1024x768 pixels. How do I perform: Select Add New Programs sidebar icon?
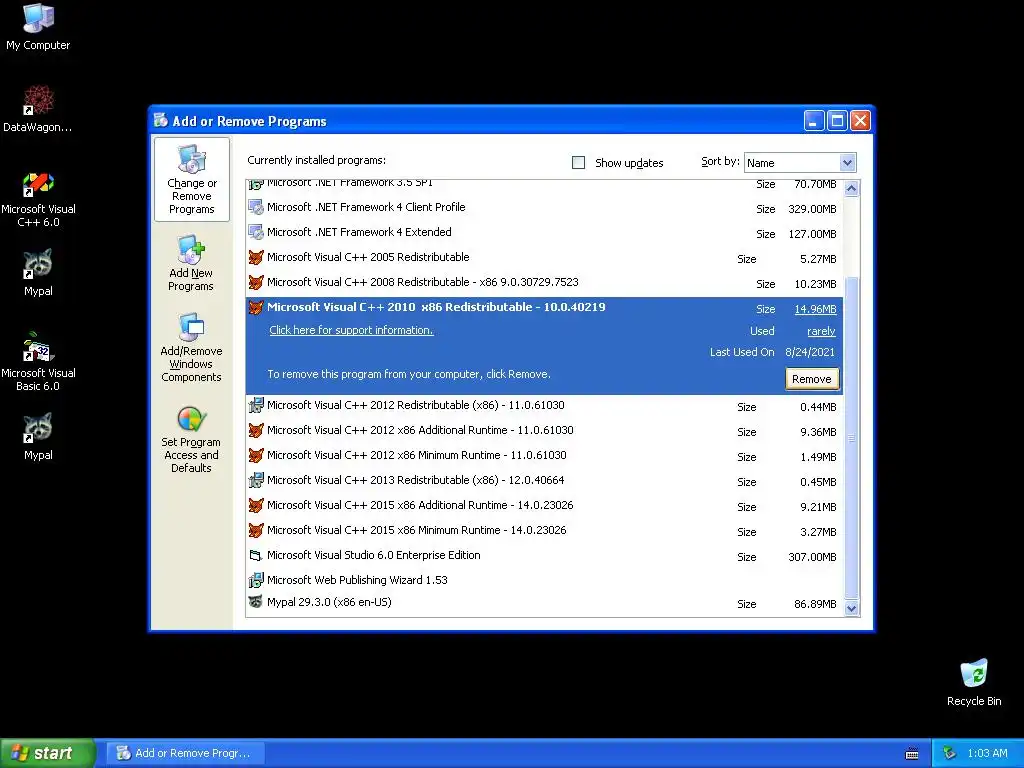(191, 263)
